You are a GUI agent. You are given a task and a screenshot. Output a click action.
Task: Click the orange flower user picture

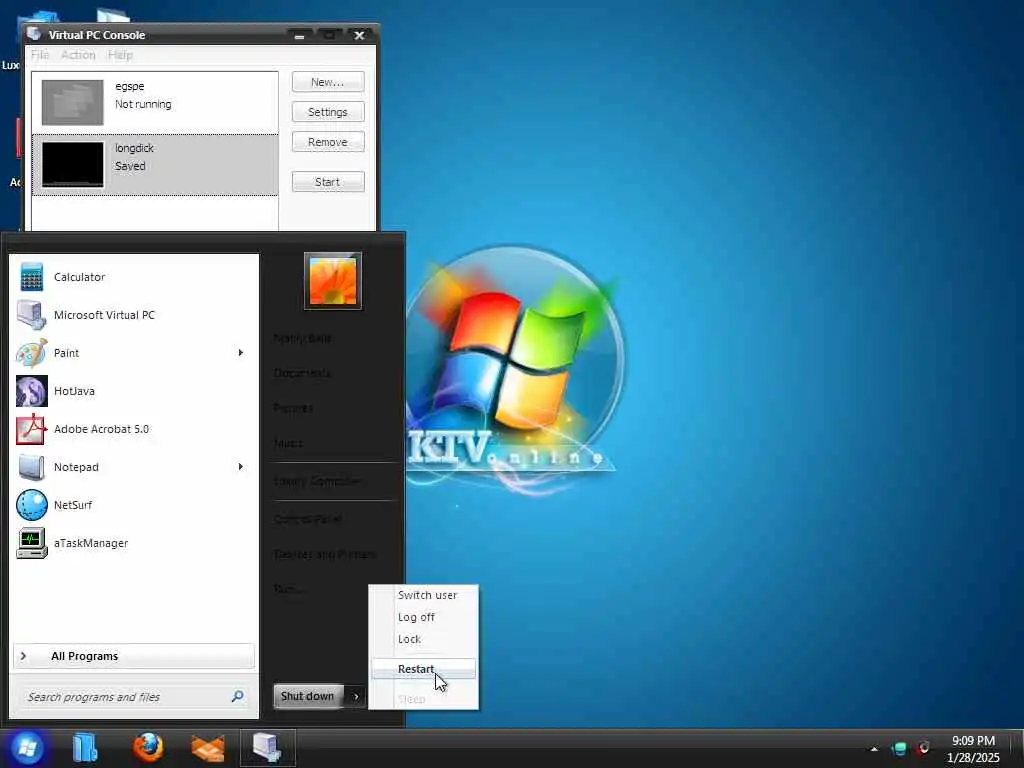(x=333, y=281)
